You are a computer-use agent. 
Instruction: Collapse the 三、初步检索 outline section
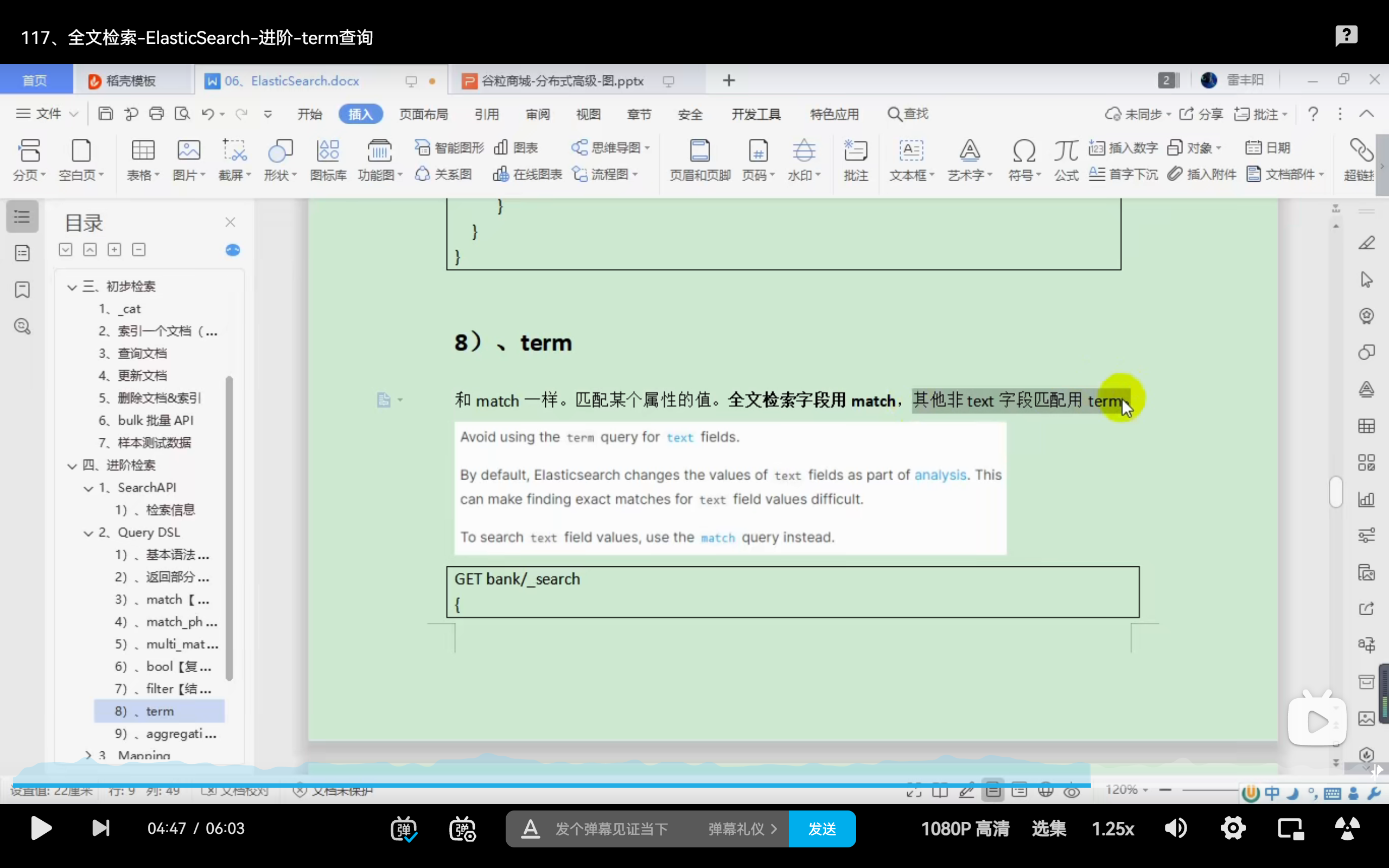72,287
